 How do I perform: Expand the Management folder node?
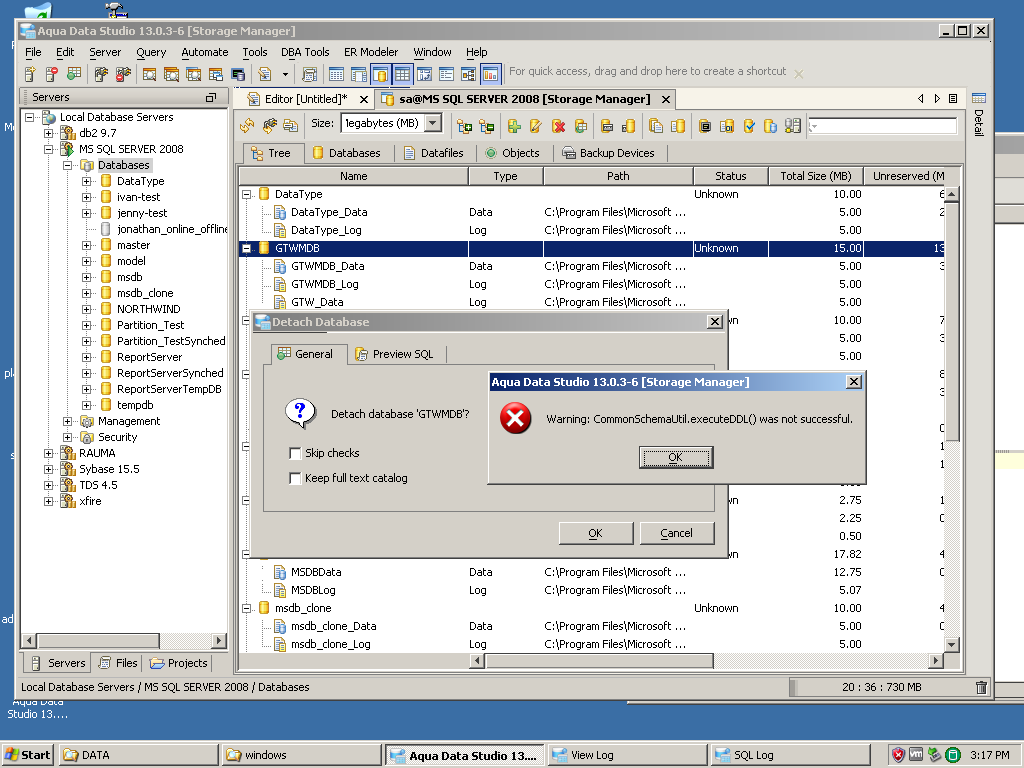67,421
